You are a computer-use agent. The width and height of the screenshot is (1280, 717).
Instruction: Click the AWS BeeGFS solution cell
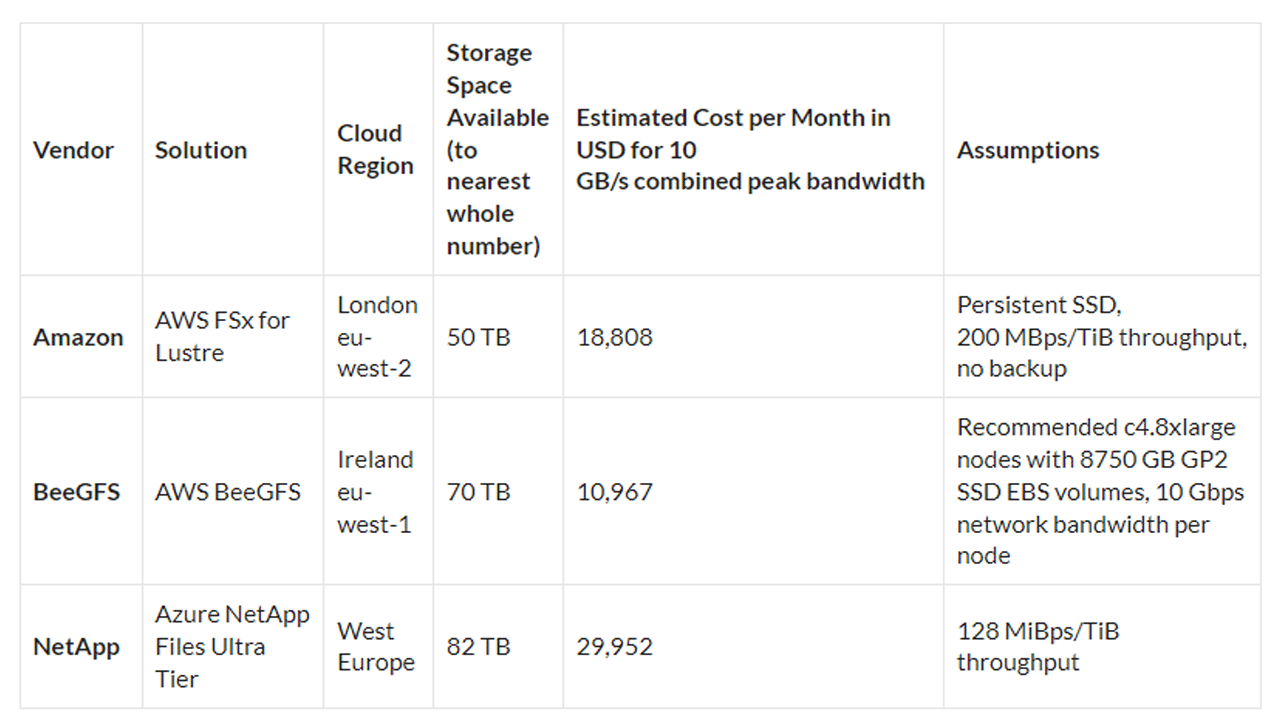click(228, 492)
